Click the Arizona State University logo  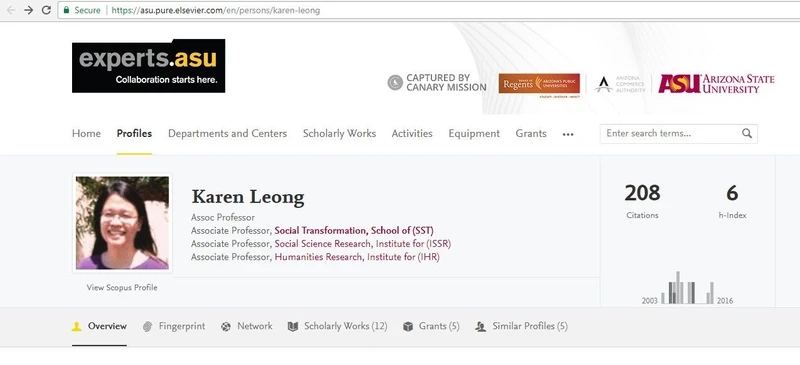click(x=716, y=84)
